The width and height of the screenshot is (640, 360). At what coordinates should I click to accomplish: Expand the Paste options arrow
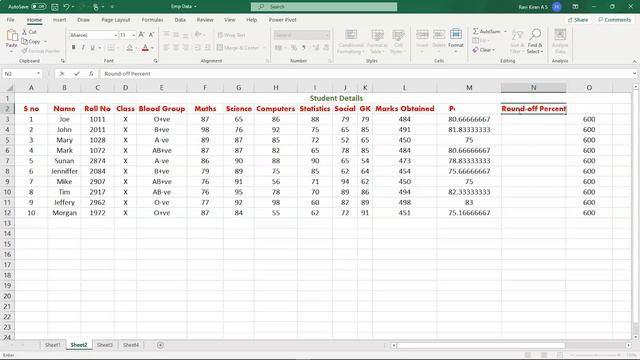click(x=11, y=51)
